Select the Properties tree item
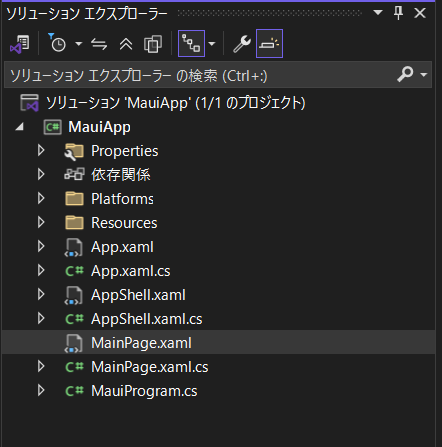Screen dimensions: 442x447 coord(125,151)
